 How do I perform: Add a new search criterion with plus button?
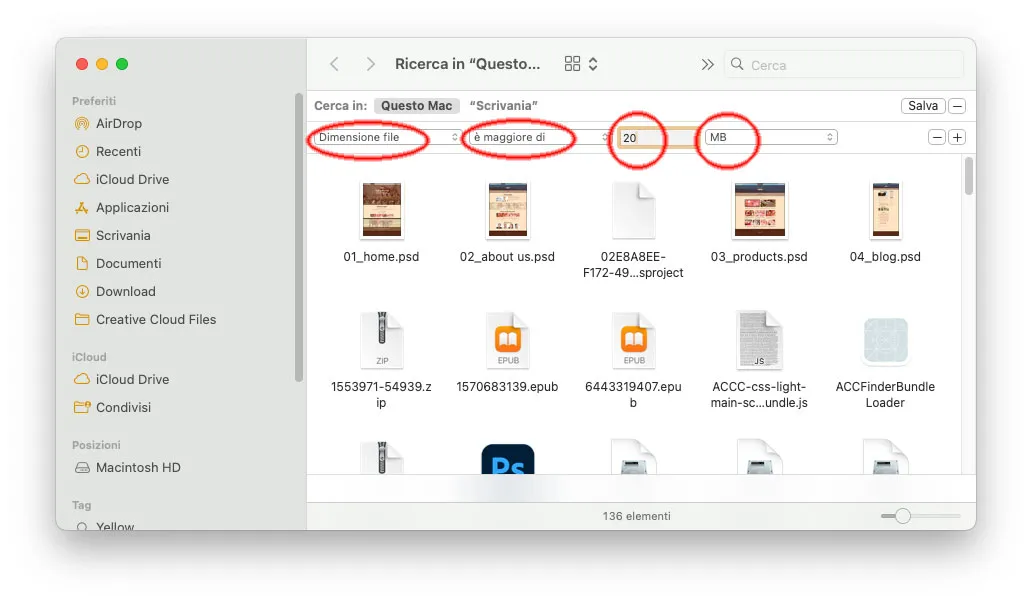point(957,137)
